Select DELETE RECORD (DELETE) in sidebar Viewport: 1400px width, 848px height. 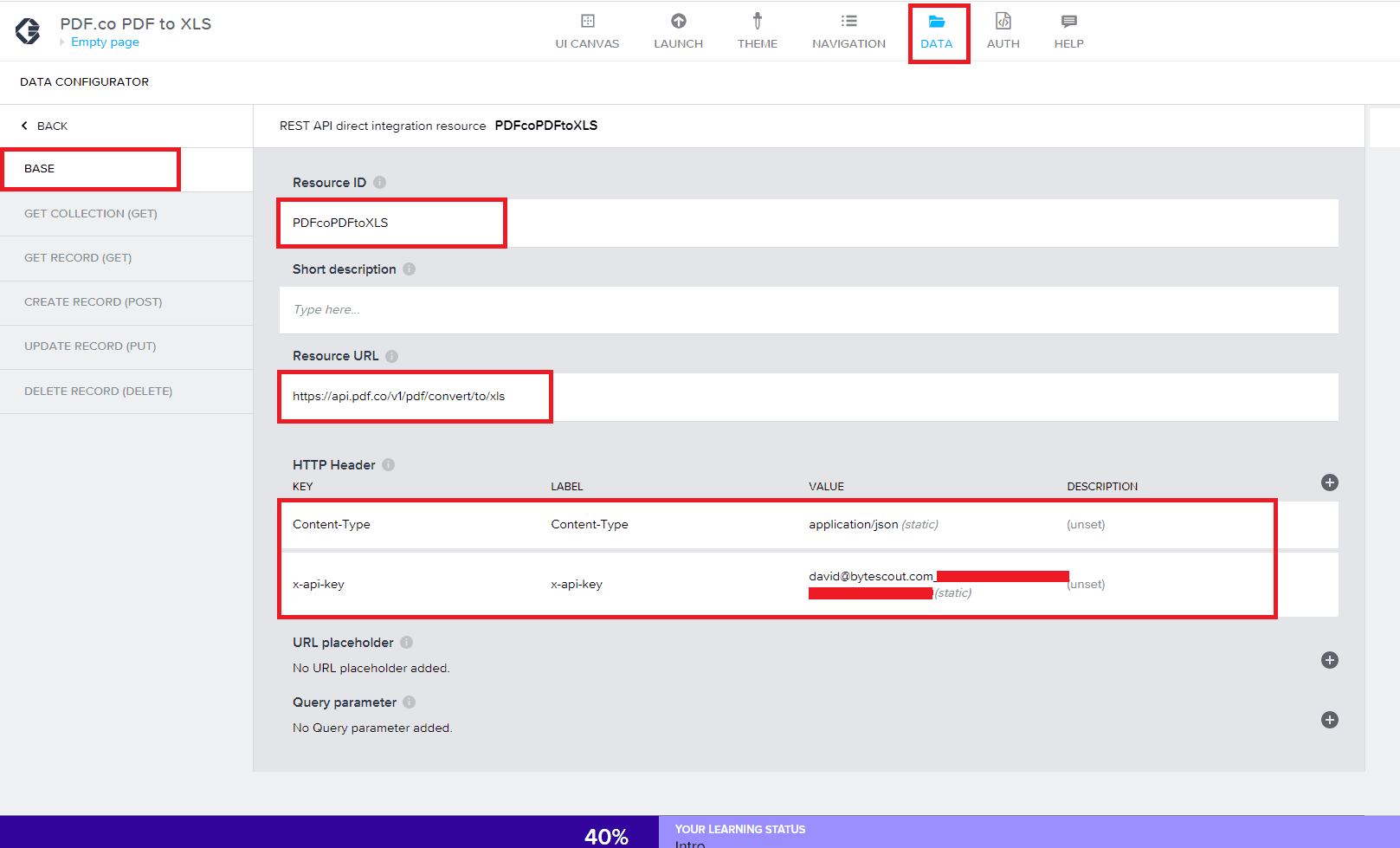pos(99,392)
